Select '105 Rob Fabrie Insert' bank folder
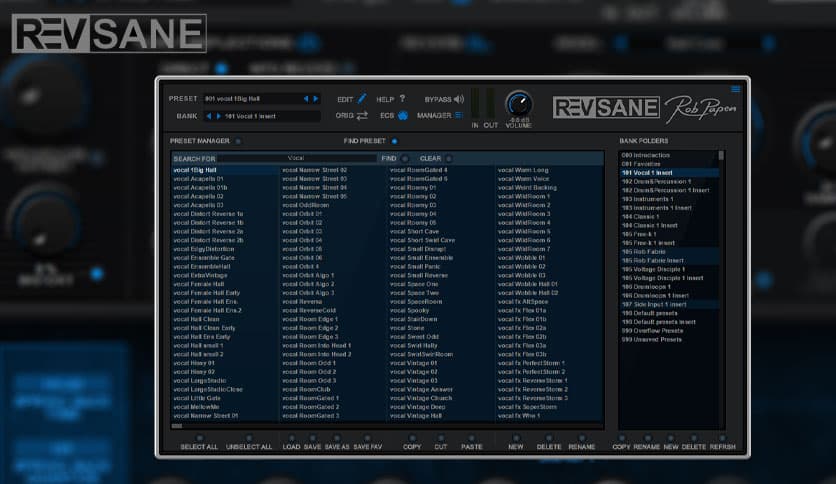Screen dimensions: 836x484 pyautogui.click(x=669, y=260)
